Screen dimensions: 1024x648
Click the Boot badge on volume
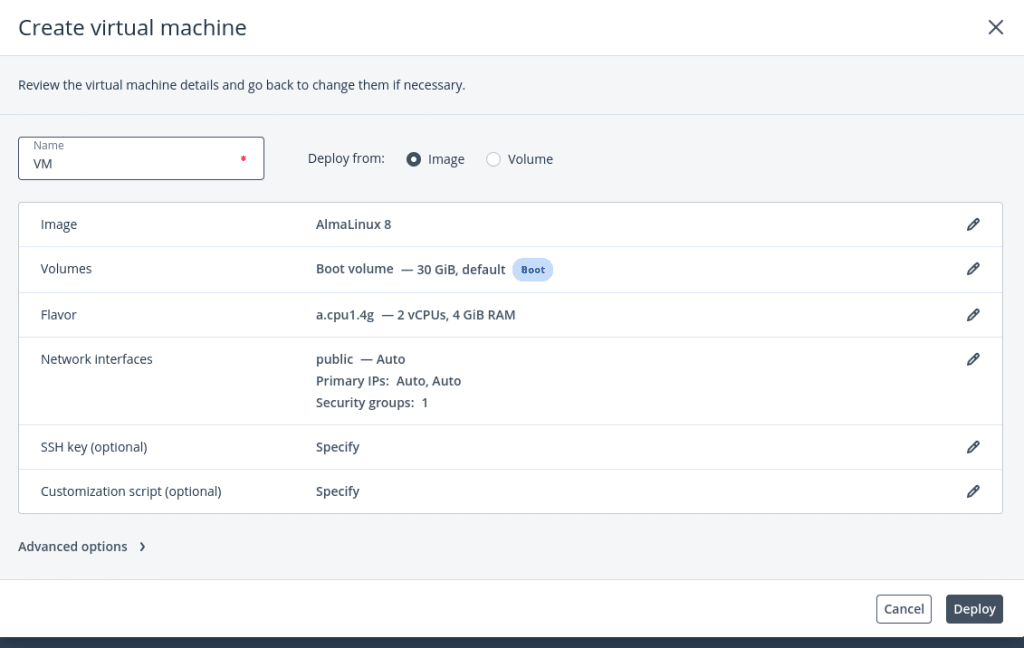532,270
